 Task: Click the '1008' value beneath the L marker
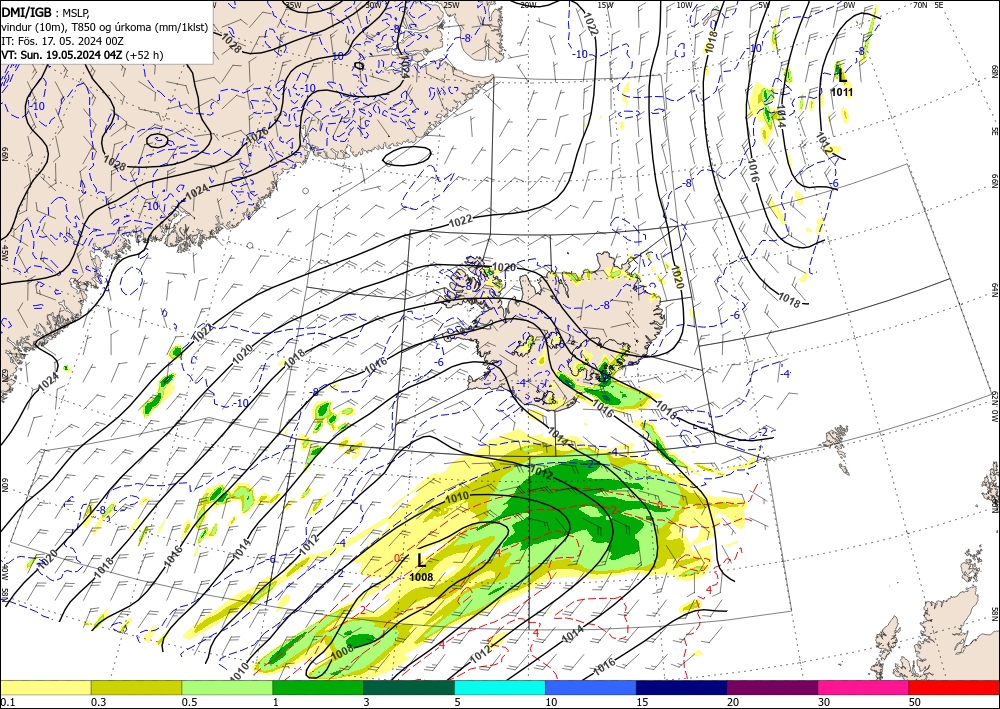(x=421, y=577)
